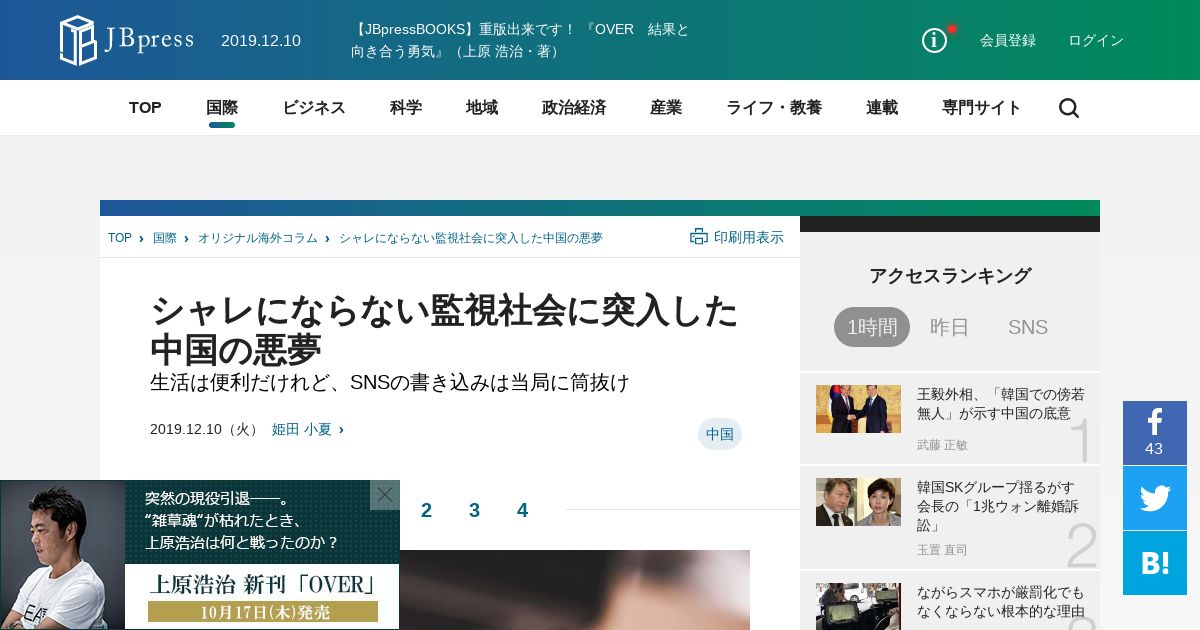This screenshot has height=630, width=1200.
Task: Click the アクセスランキング heading
Action: pyautogui.click(x=950, y=276)
